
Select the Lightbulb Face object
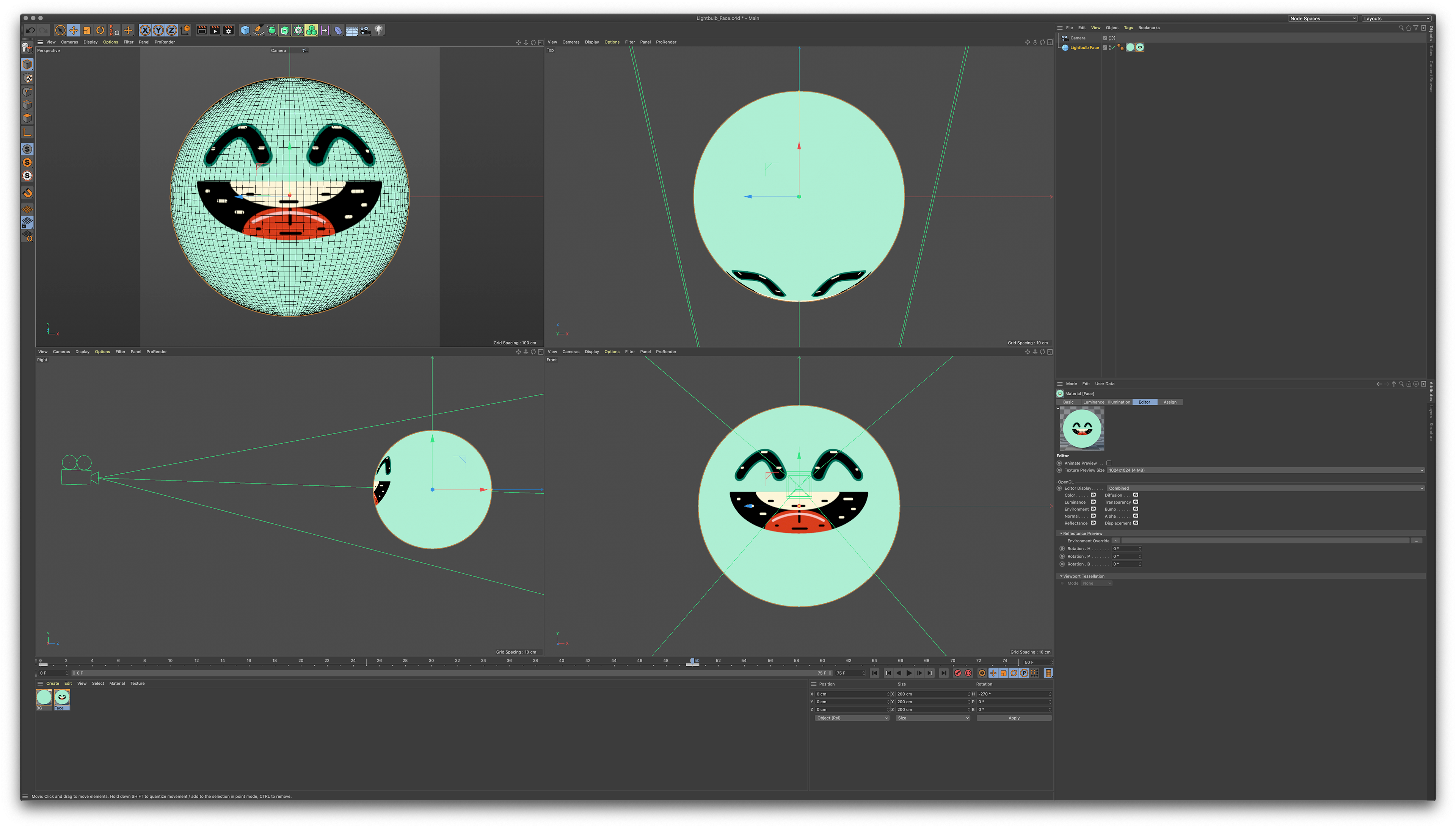1084,47
